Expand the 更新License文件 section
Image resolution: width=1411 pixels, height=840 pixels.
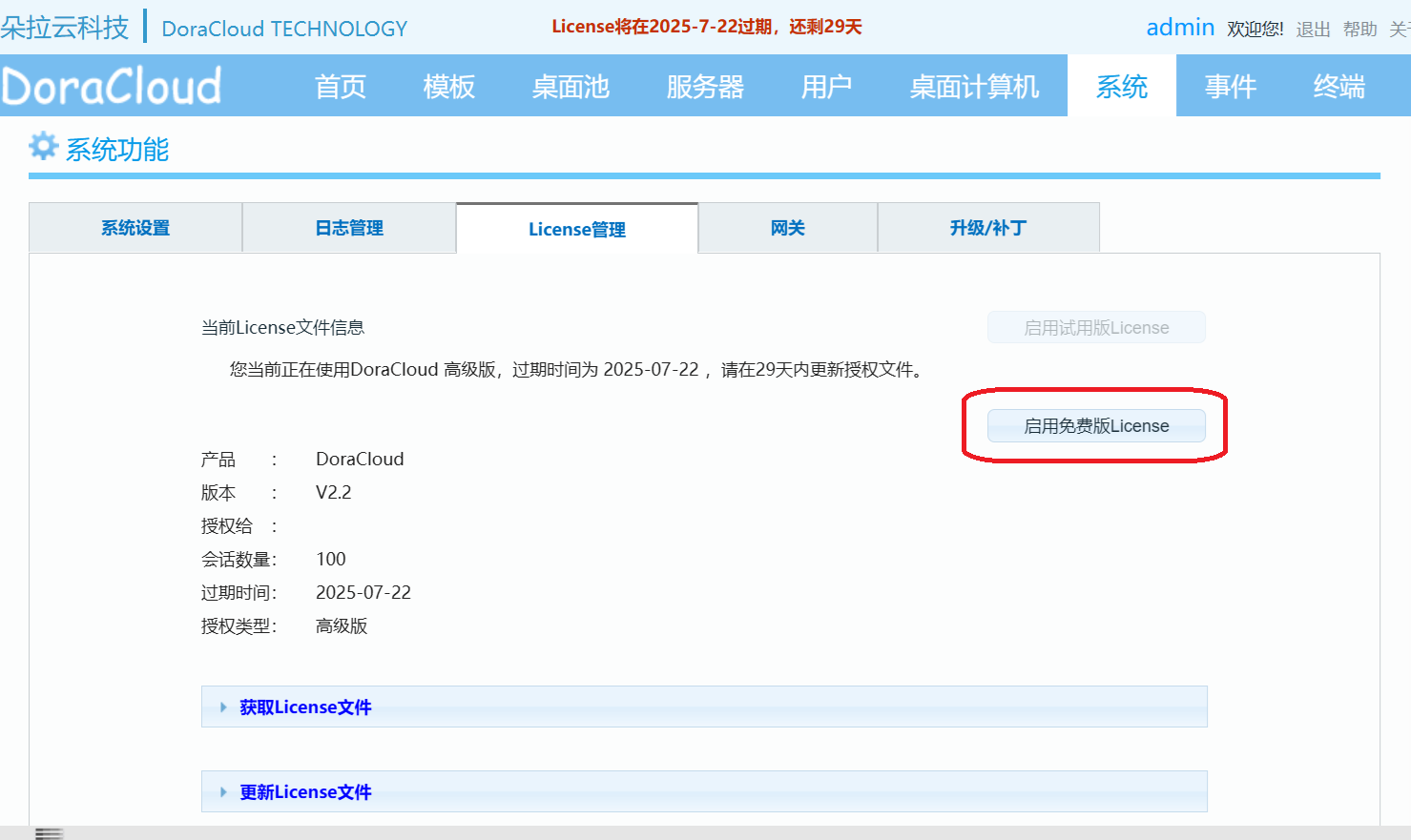[x=304, y=791]
